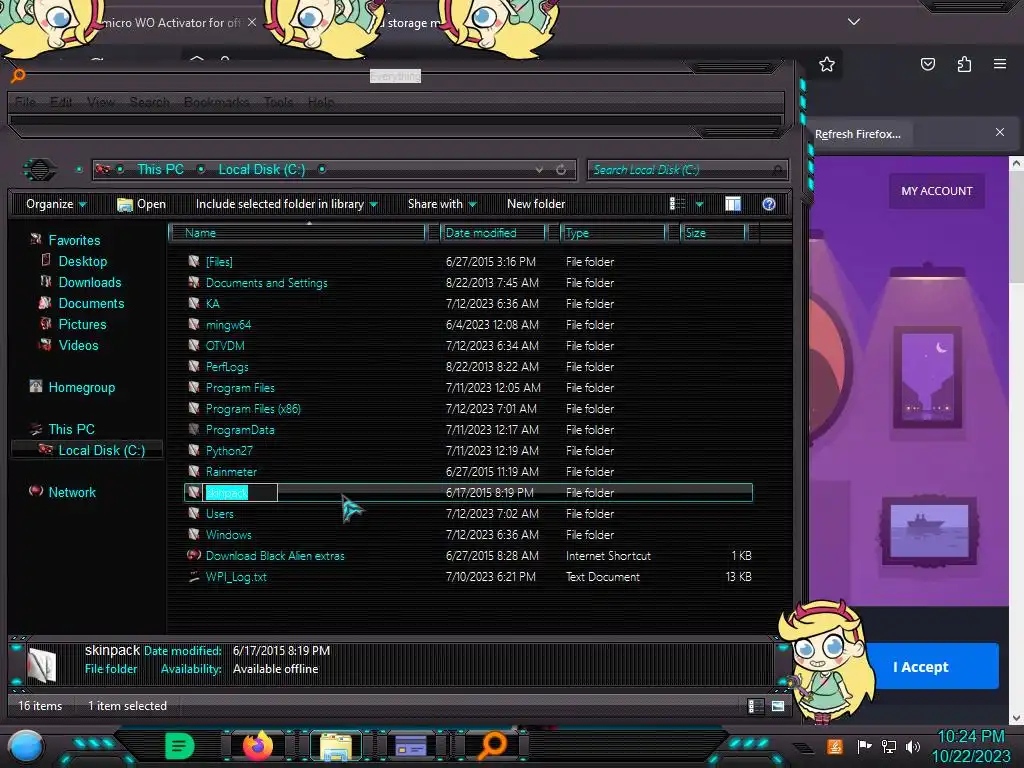Select Homegroup in navigation pane
This screenshot has width=1024, height=768.
click(x=82, y=387)
